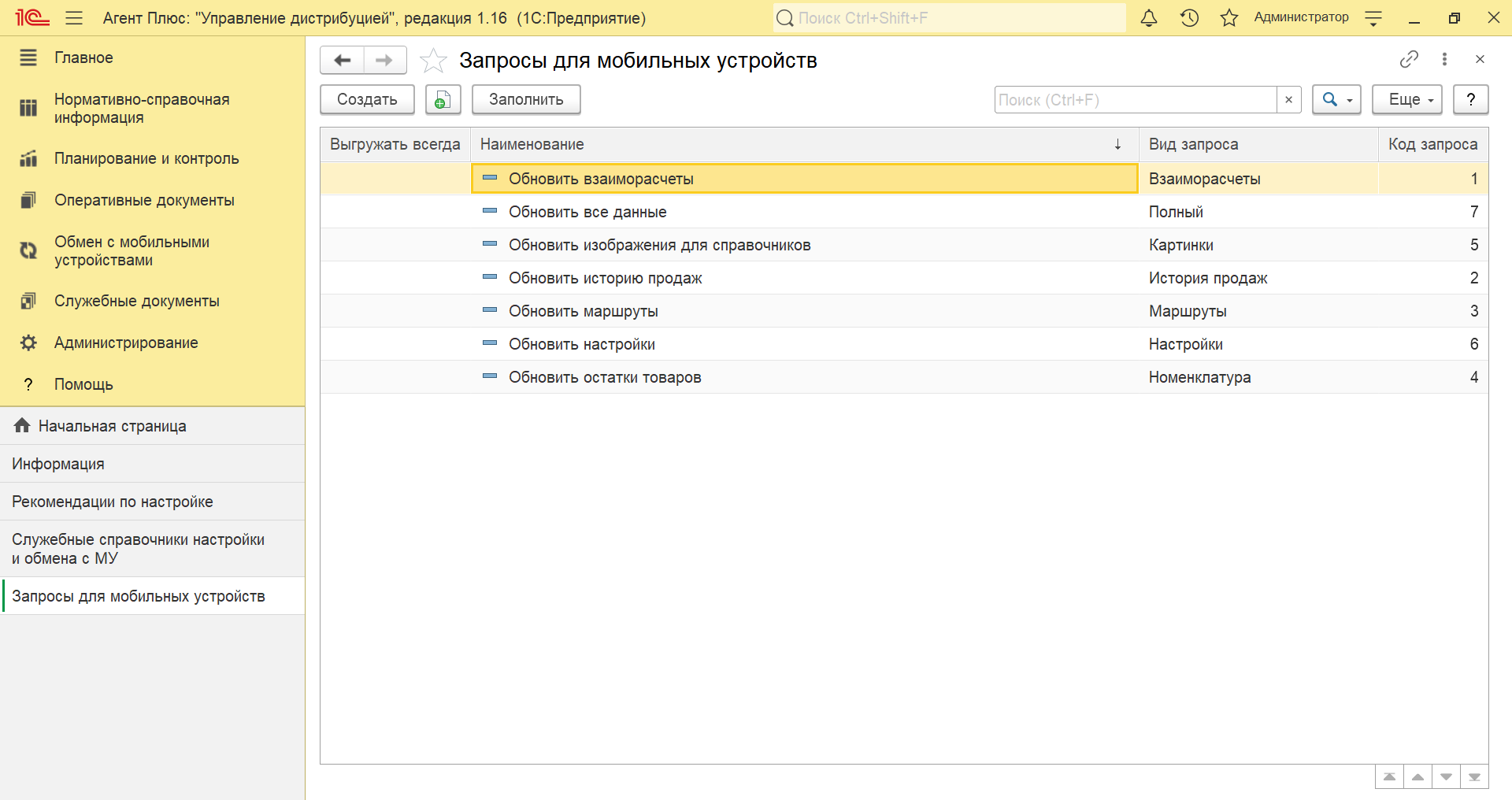
Task: Open favorites star in title bar
Action: (1228, 18)
